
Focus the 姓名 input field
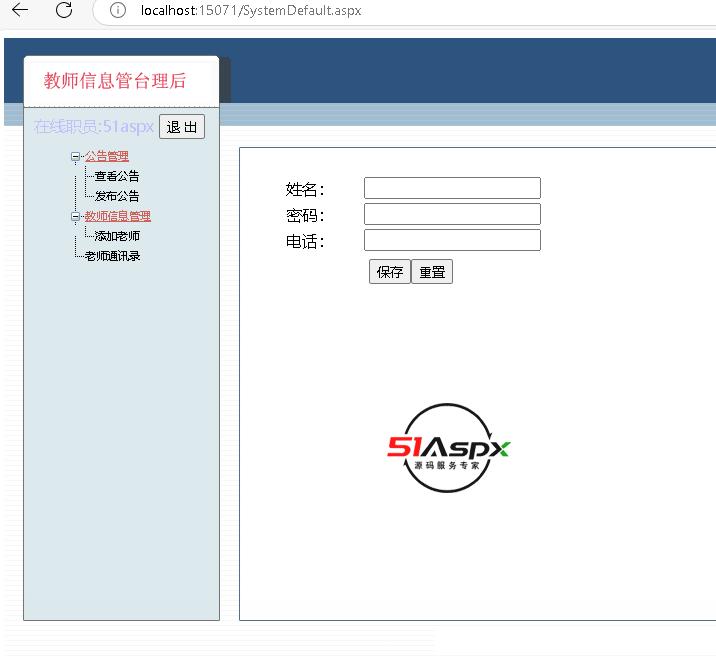click(x=452, y=188)
